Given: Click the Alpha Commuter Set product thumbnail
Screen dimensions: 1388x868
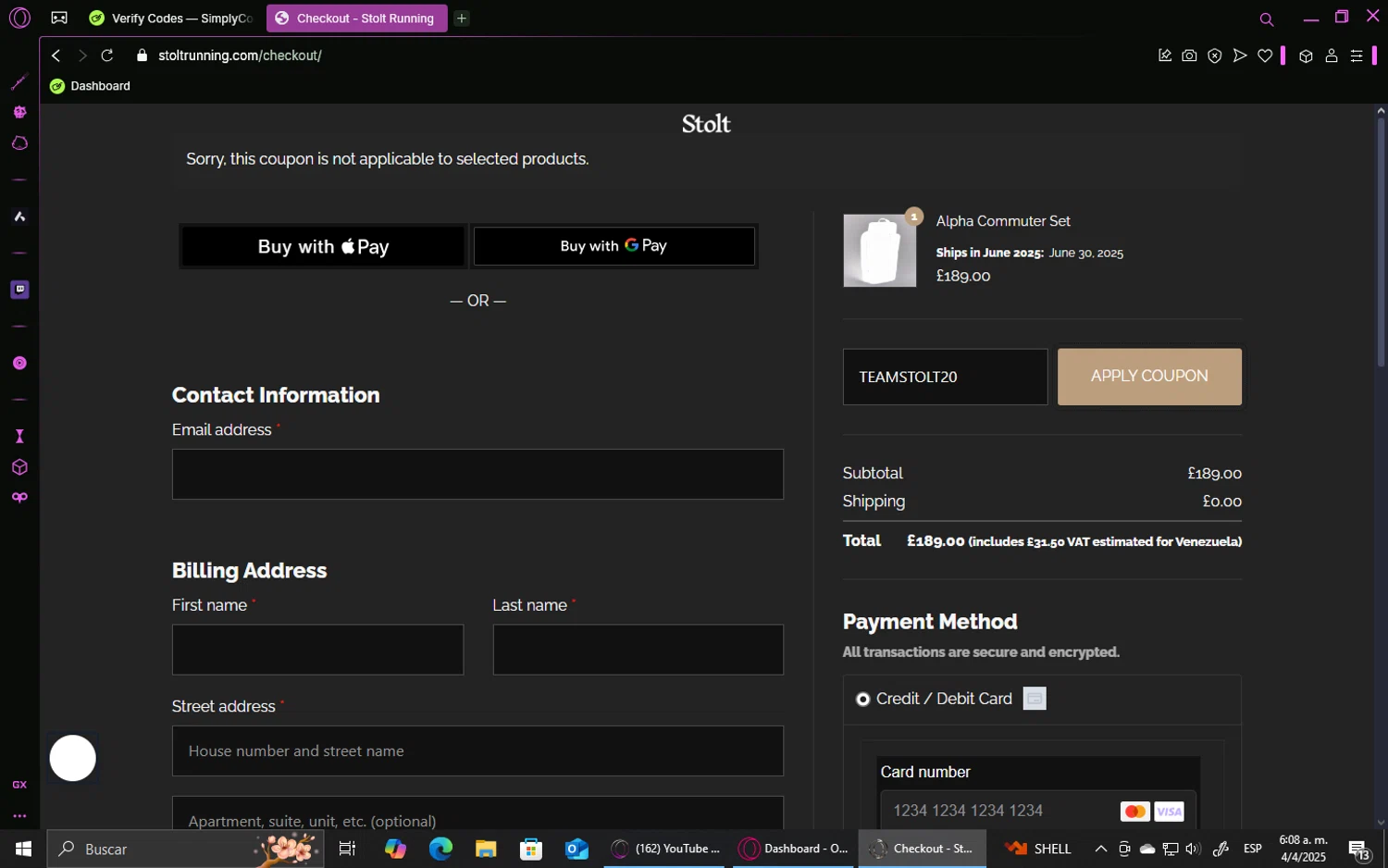Looking at the screenshot, I should point(879,251).
